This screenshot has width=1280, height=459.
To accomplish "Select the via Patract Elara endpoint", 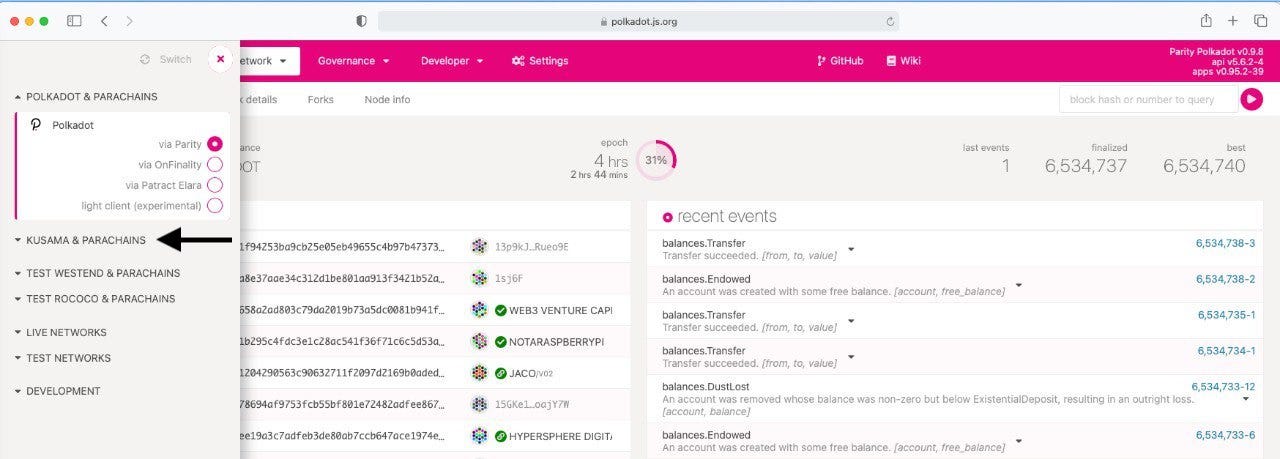I will 214,185.
